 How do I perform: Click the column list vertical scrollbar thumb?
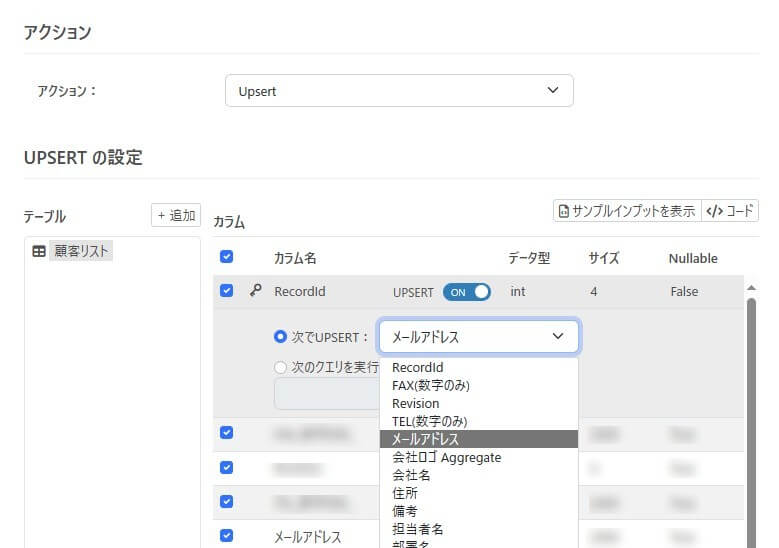click(x=751, y=422)
